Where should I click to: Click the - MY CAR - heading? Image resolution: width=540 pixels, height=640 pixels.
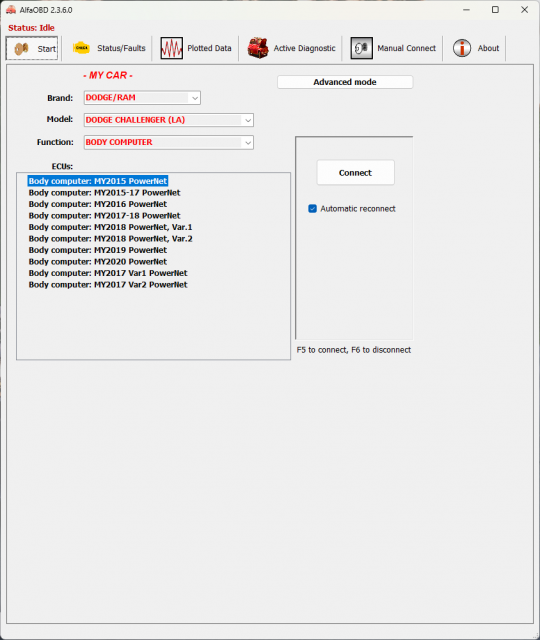pos(108,76)
